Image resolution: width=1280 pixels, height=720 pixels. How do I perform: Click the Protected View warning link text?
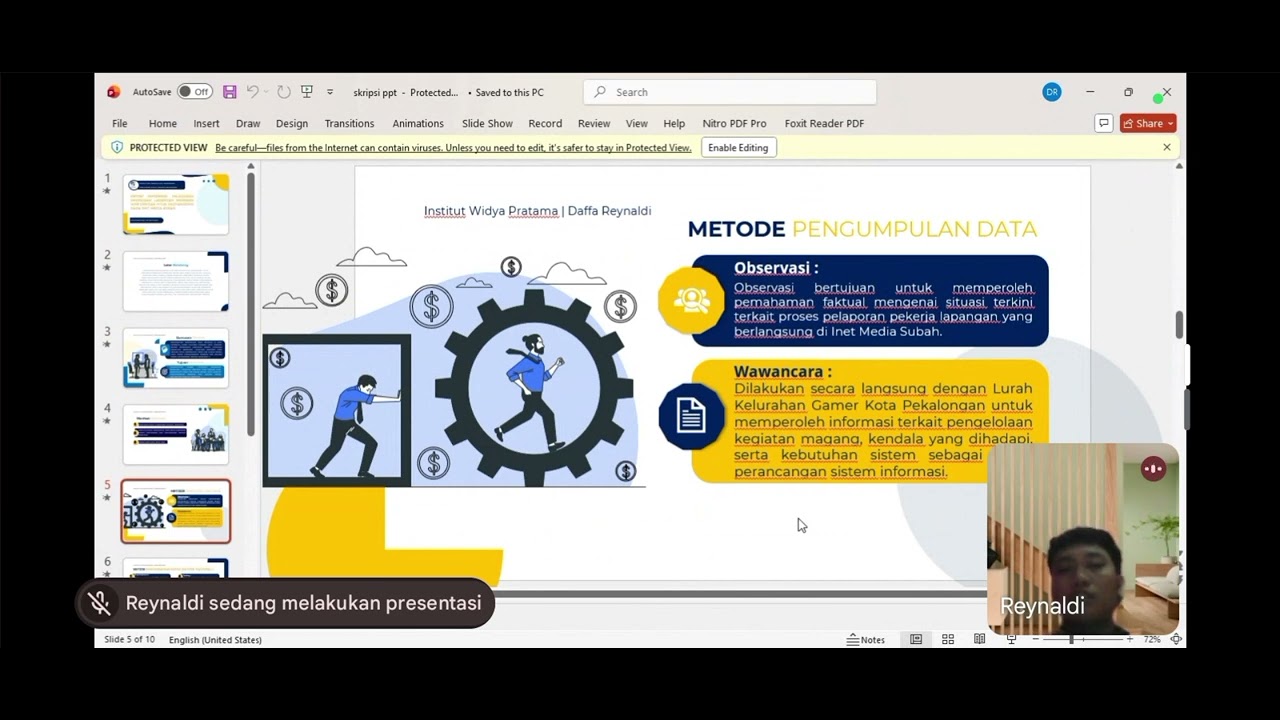(453, 148)
